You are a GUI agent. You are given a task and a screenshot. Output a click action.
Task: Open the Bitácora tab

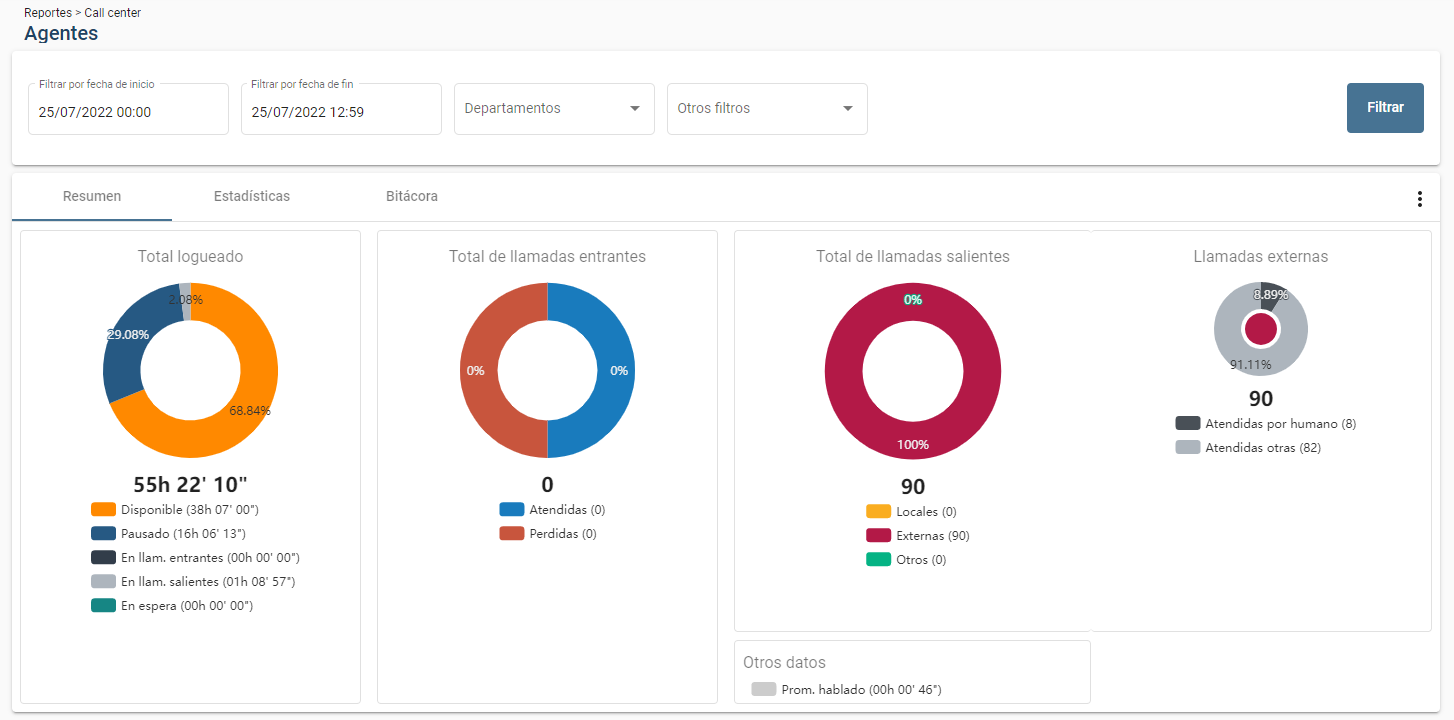412,196
